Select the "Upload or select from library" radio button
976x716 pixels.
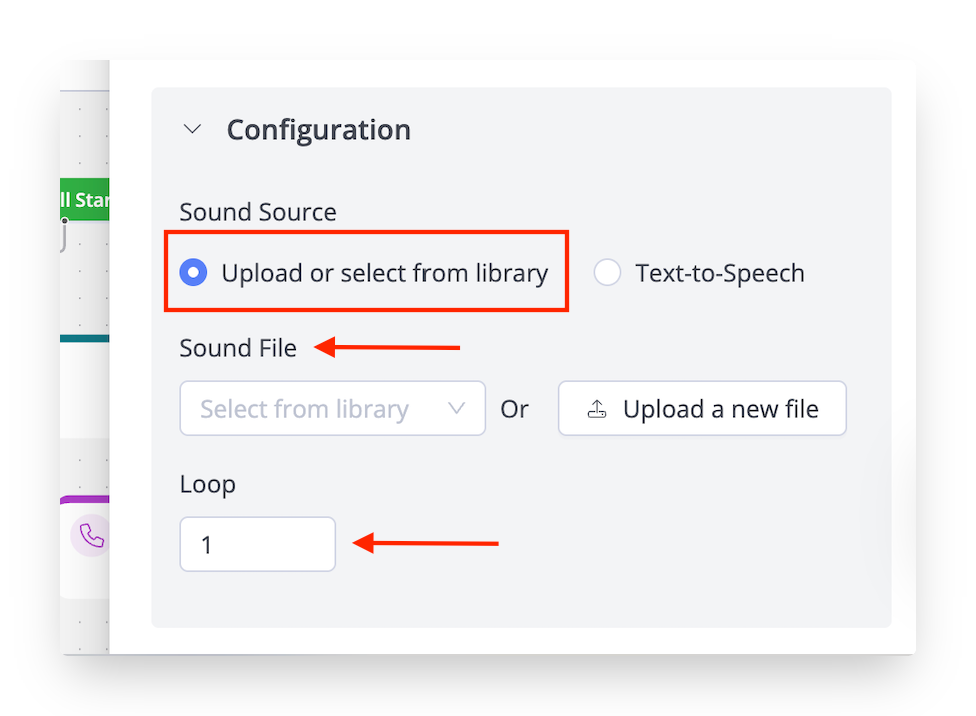(x=193, y=273)
